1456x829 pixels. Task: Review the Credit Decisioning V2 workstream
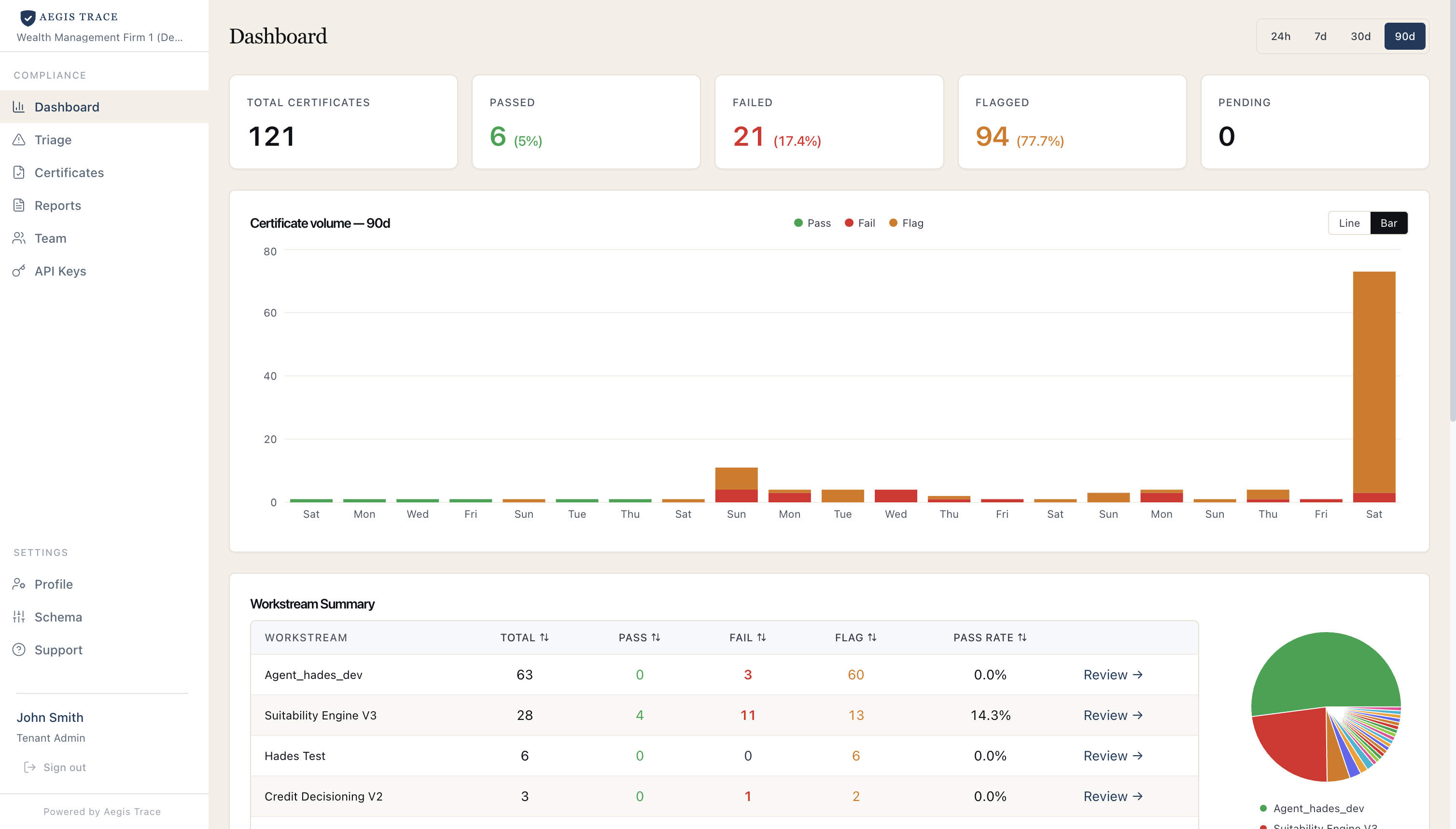coord(1113,796)
